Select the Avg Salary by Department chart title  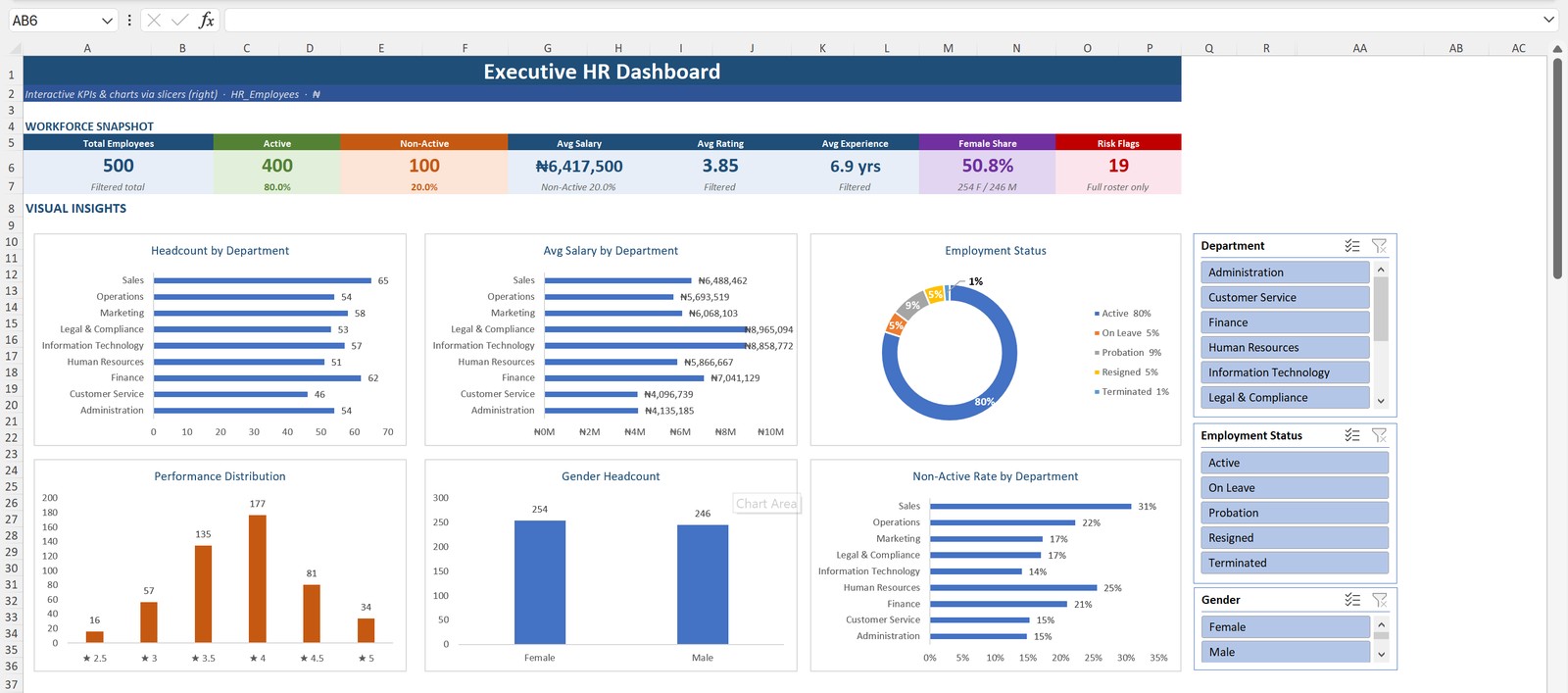(x=611, y=251)
